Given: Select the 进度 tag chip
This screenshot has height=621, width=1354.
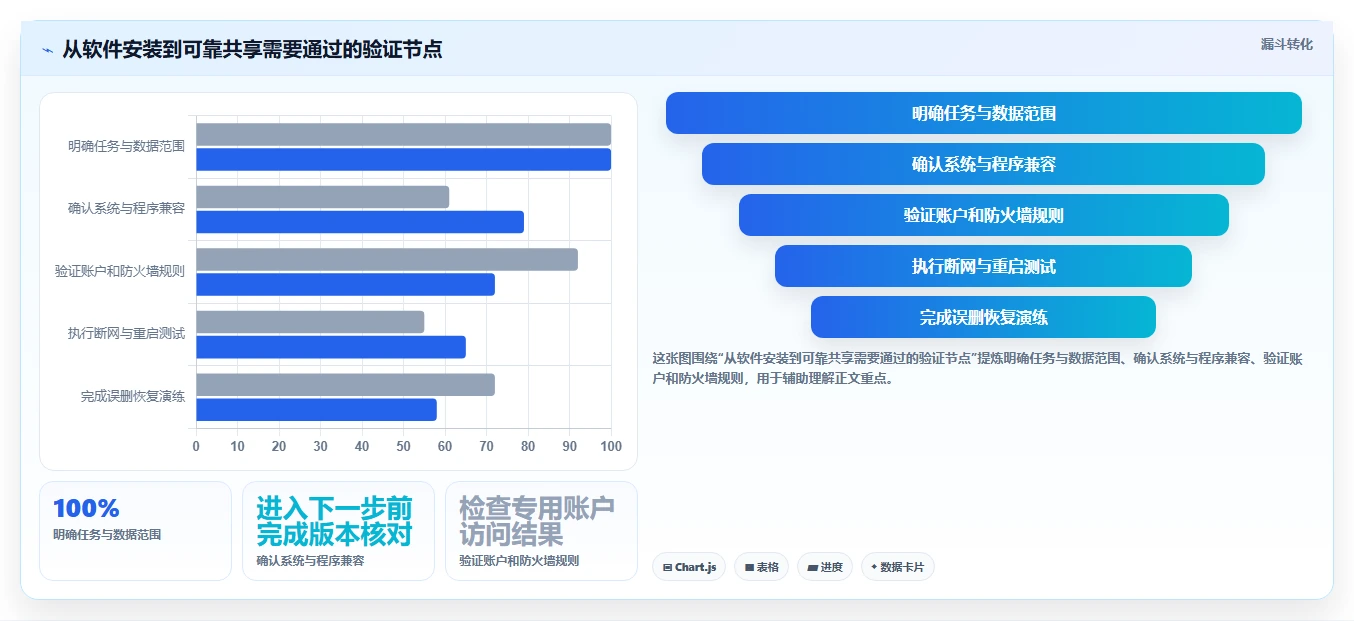Looking at the screenshot, I should tap(825, 567).
